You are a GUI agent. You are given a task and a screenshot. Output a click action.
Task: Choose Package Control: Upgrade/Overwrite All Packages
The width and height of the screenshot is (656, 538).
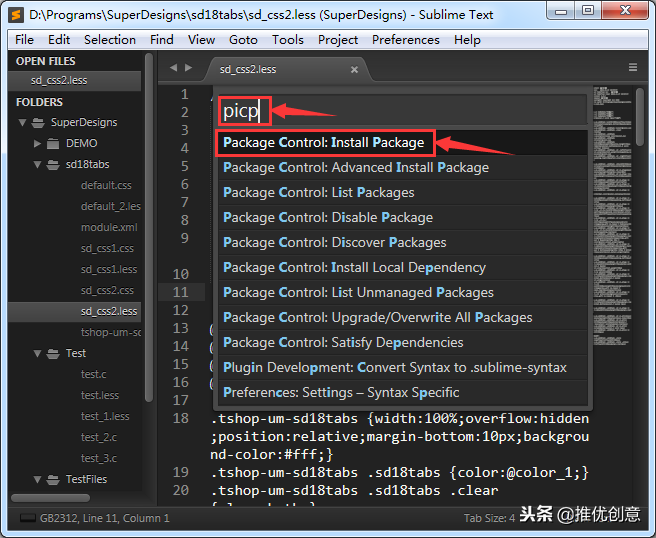(402, 318)
